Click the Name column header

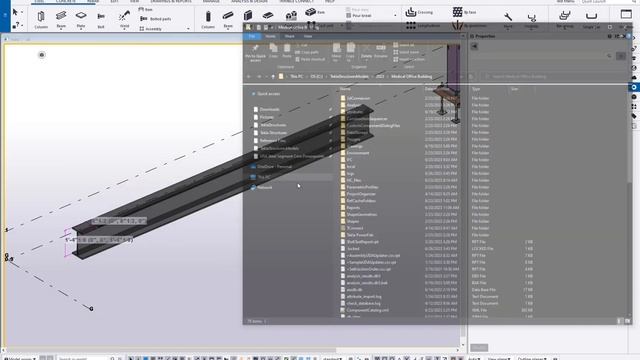pyautogui.click(x=345, y=89)
